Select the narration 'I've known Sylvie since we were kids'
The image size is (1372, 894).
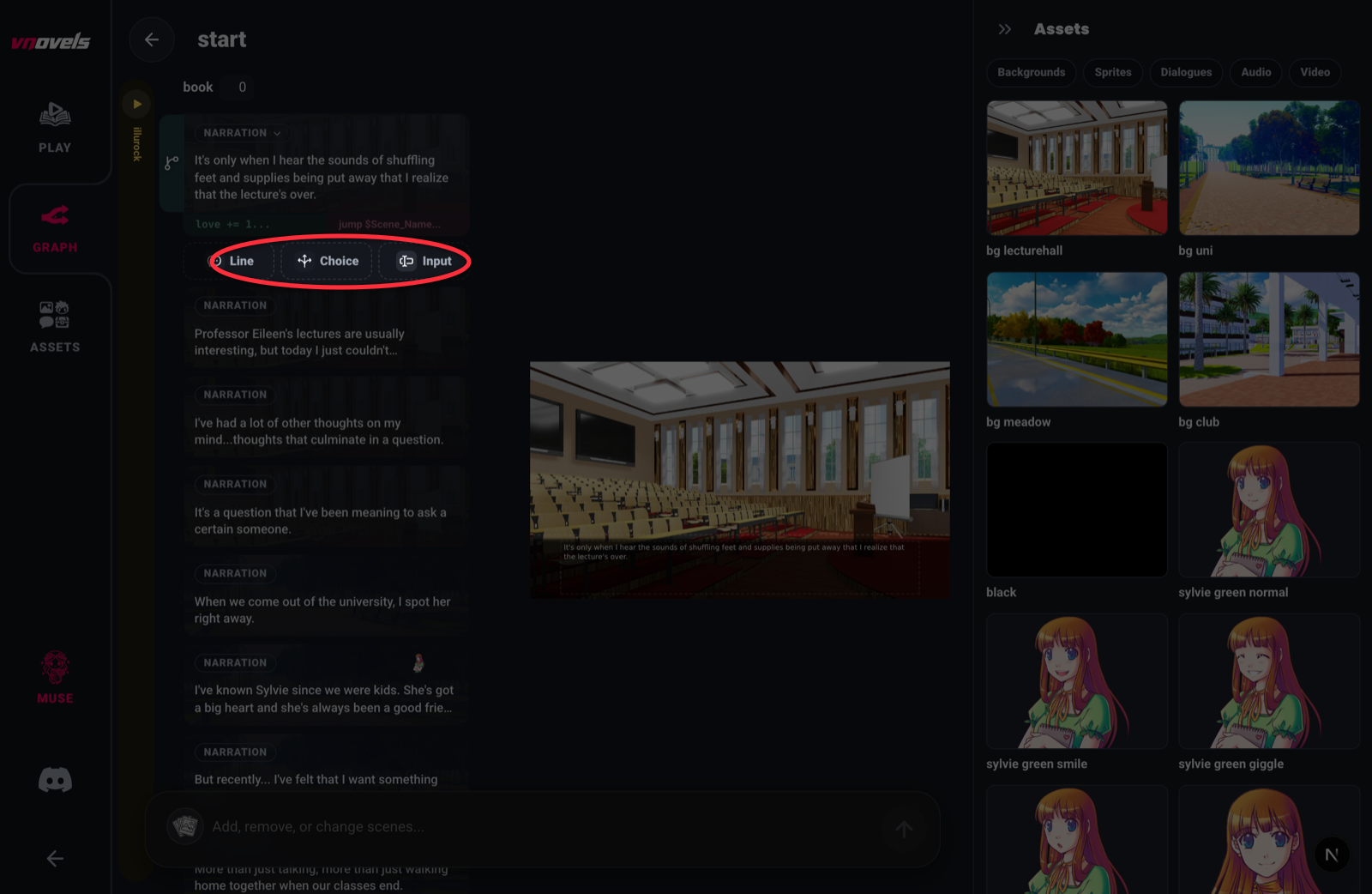(326, 686)
